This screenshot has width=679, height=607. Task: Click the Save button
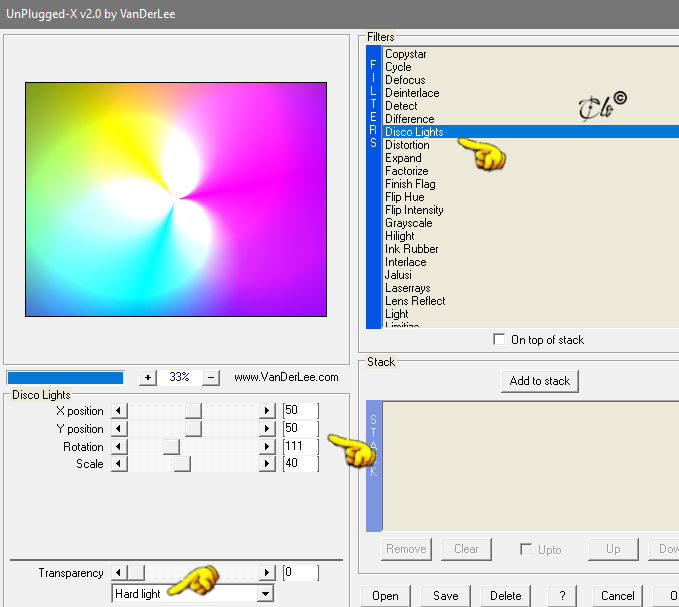(445, 596)
